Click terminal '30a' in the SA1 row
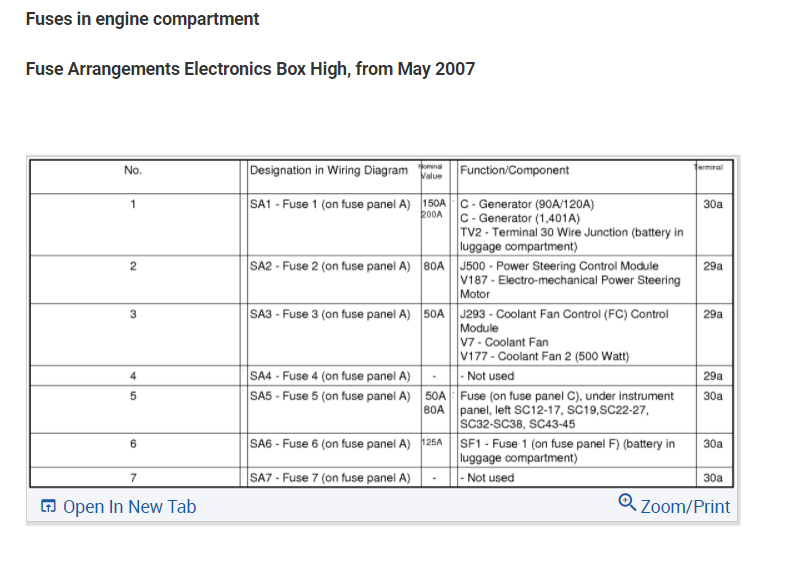 coord(713,204)
